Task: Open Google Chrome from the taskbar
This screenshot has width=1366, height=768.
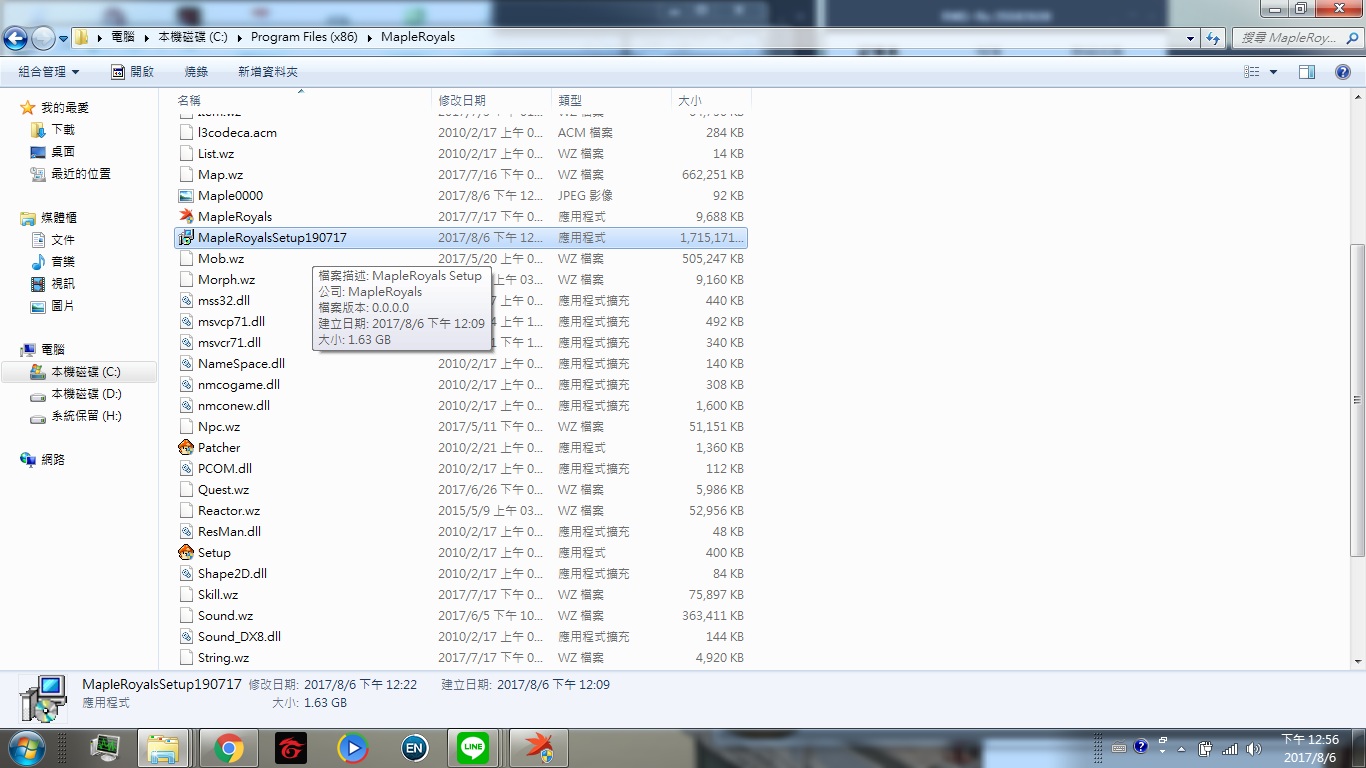Action: 229,748
